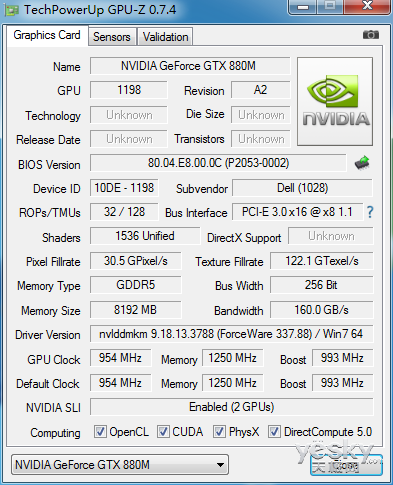Toggle the PhysX checkbox
Screen dimensions: 393x485
(219, 432)
